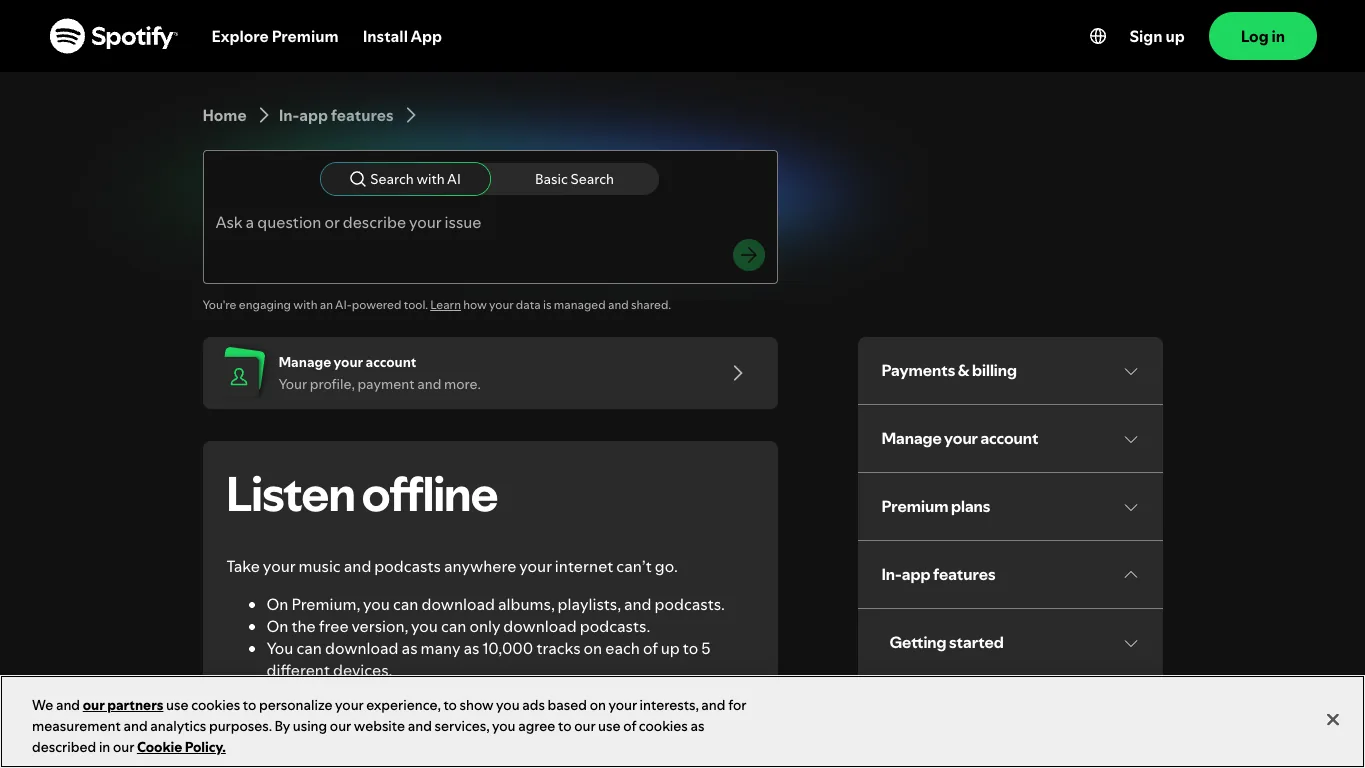Viewport: 1365px width, 768px height.
Task: Expand the Payments & billing section
Action: [1010, 371]
